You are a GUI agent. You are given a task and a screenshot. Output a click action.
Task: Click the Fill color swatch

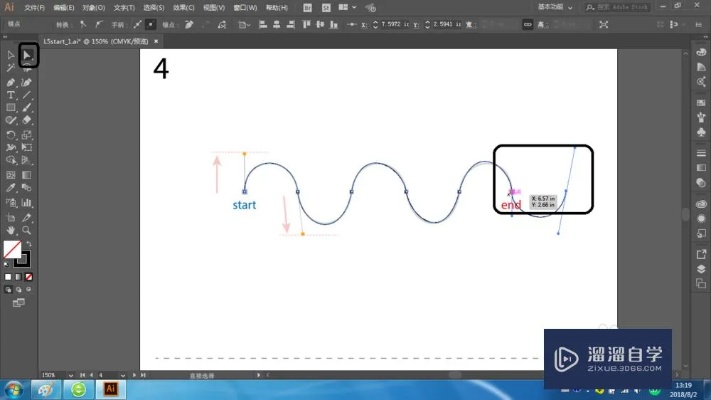click(x=12, y=249)
